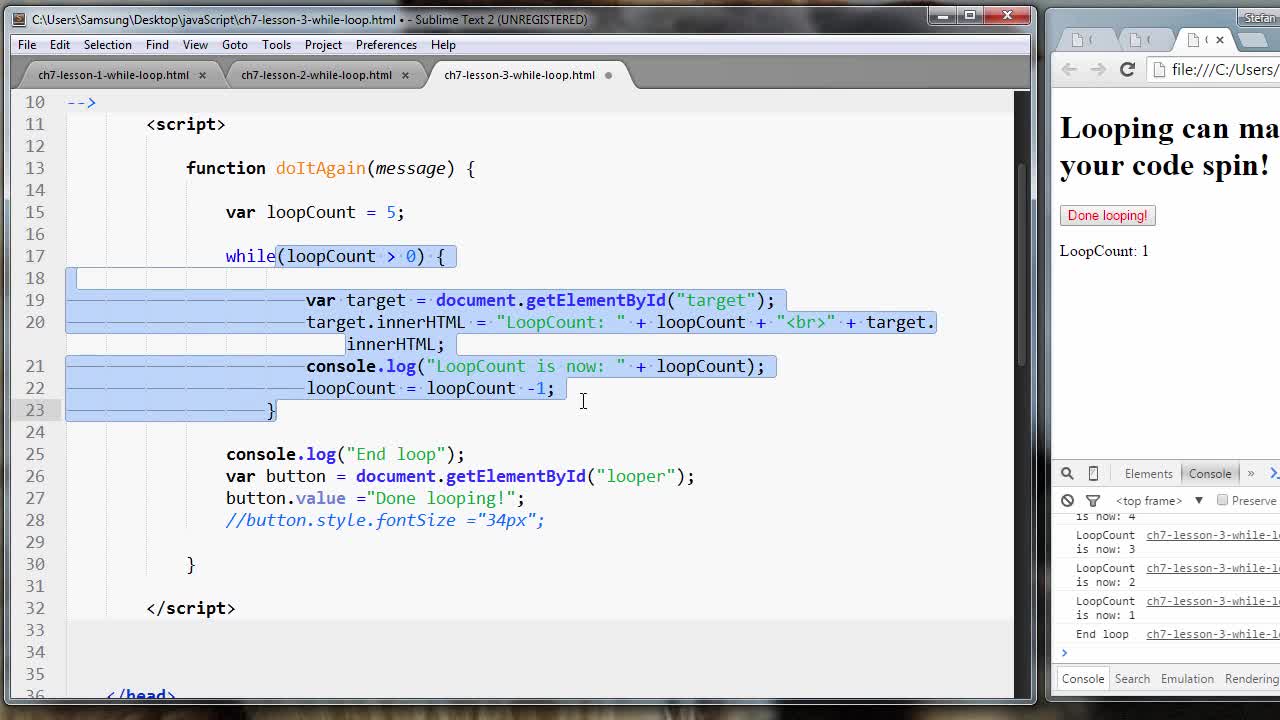The height and width of the screenshot is (720, 1280).
Task: Open source link for 'LoopCount is now: 3'
Action: pyautogui.click(x=1212, y=535)
